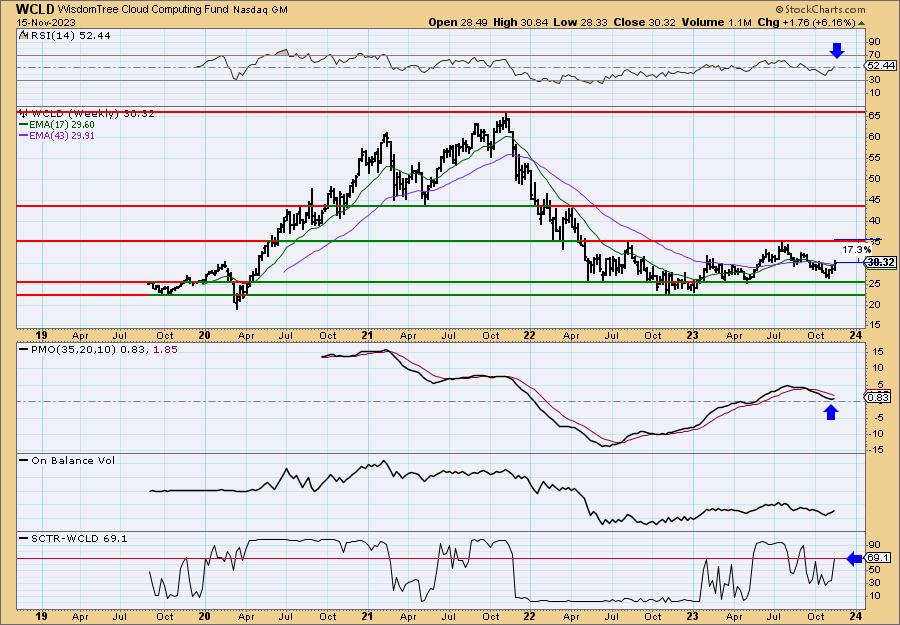Click the WCLD (Weekly) 30.32 legend label

[x=91, y=114]
